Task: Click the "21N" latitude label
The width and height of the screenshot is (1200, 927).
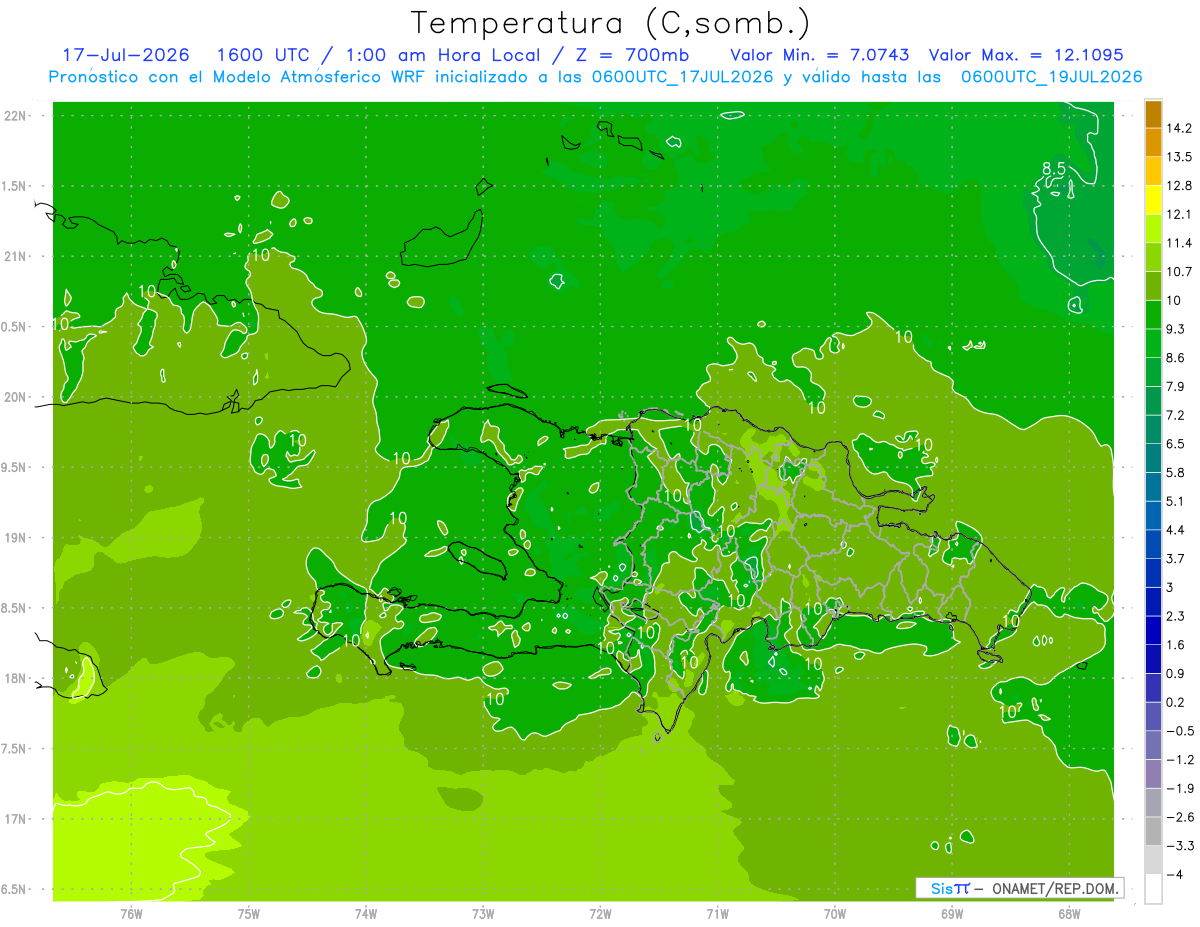Action: tap(16, 256)
